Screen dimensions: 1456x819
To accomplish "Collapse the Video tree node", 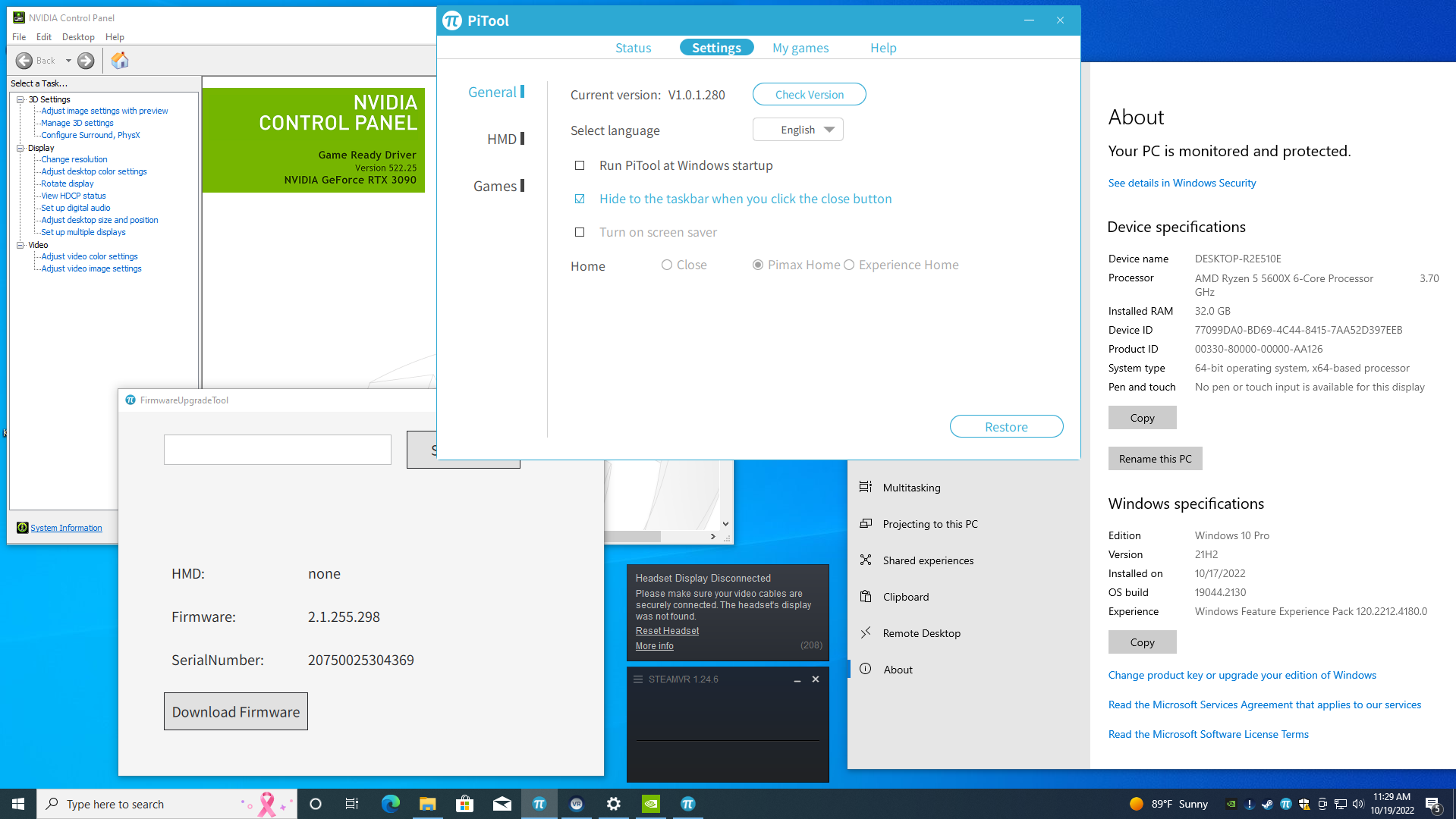I will 20,245.
